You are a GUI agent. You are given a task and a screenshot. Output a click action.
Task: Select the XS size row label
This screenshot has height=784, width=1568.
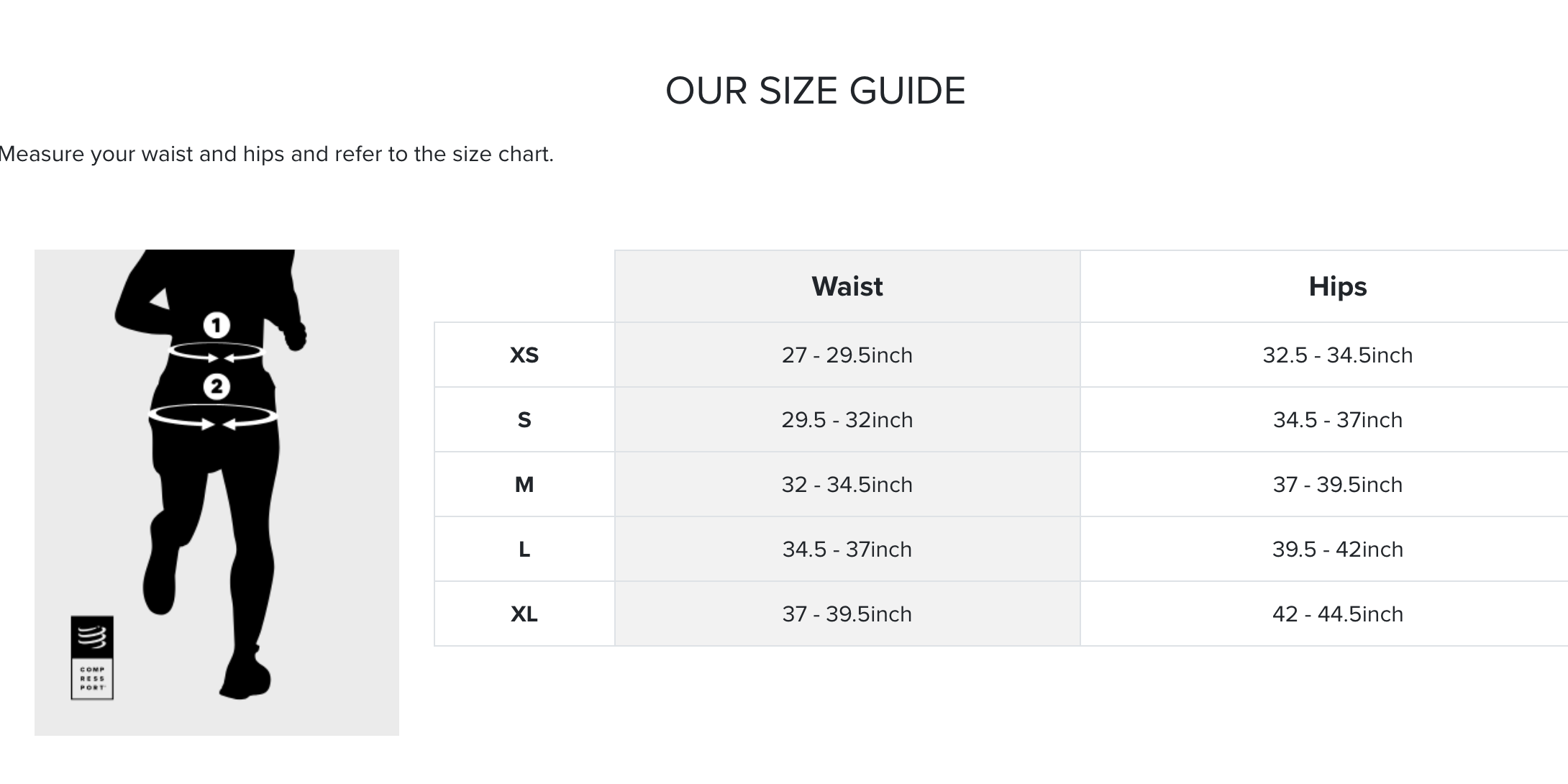[524, 355]
